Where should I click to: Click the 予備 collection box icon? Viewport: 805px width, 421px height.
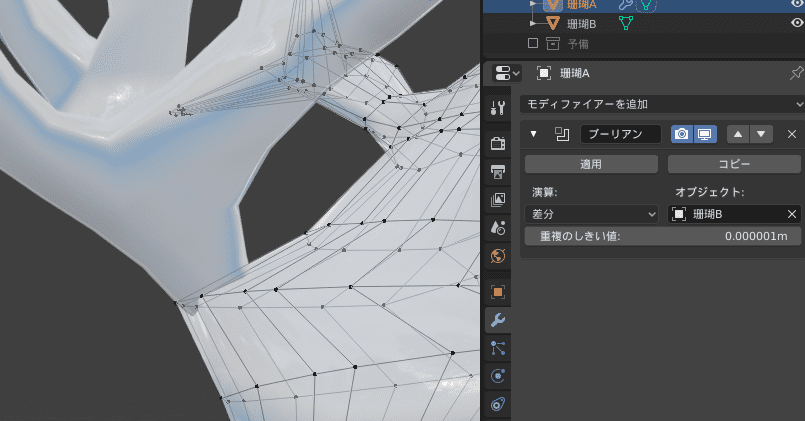click(552, 44)
